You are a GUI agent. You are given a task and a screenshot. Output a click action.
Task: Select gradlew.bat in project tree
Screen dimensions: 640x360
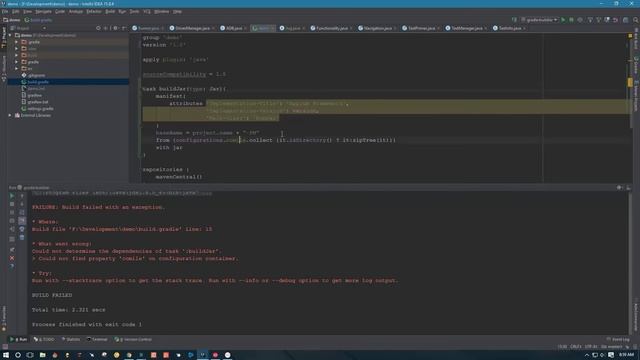[x=38, y=102]
